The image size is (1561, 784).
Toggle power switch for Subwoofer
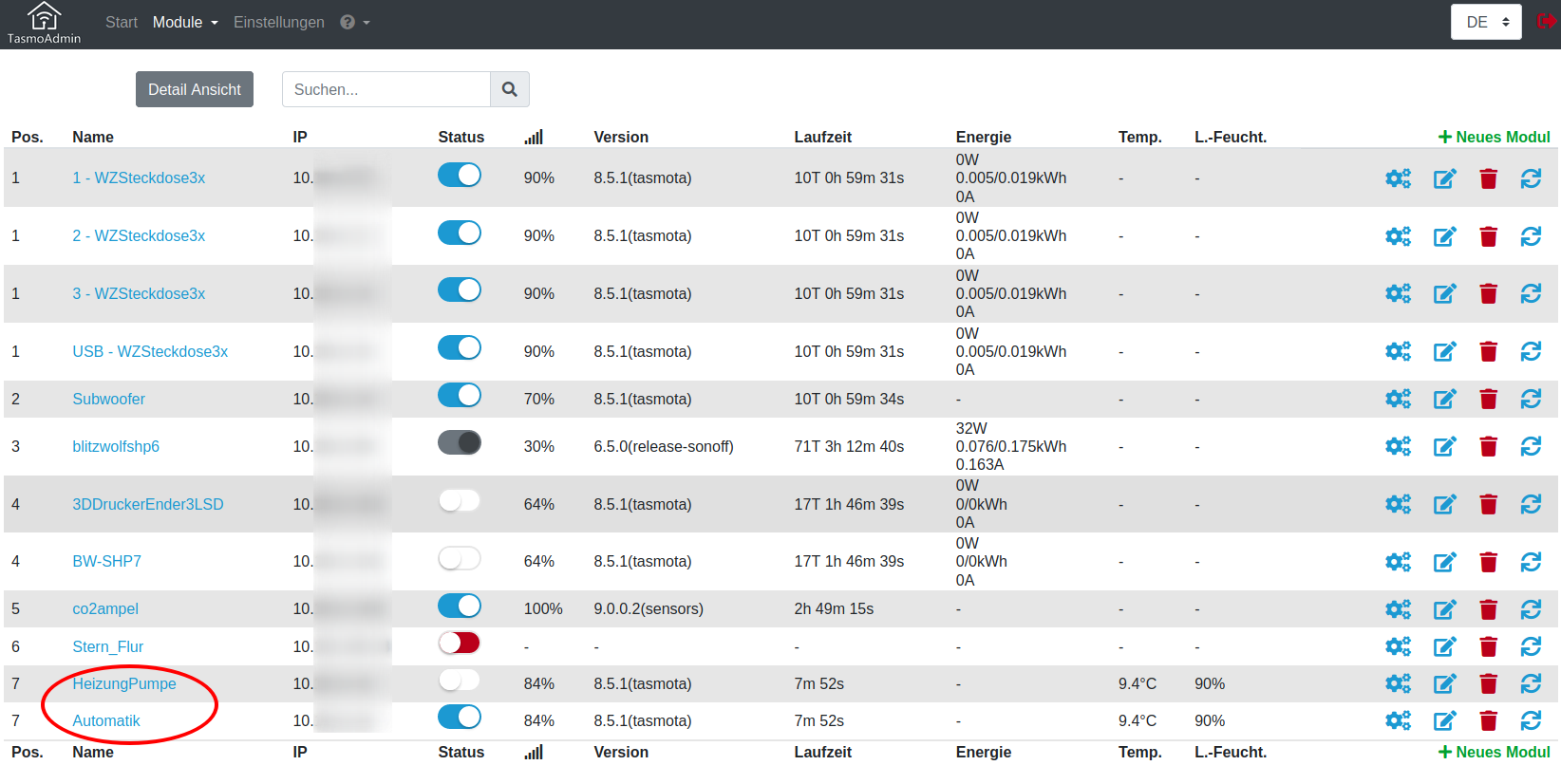460,395
